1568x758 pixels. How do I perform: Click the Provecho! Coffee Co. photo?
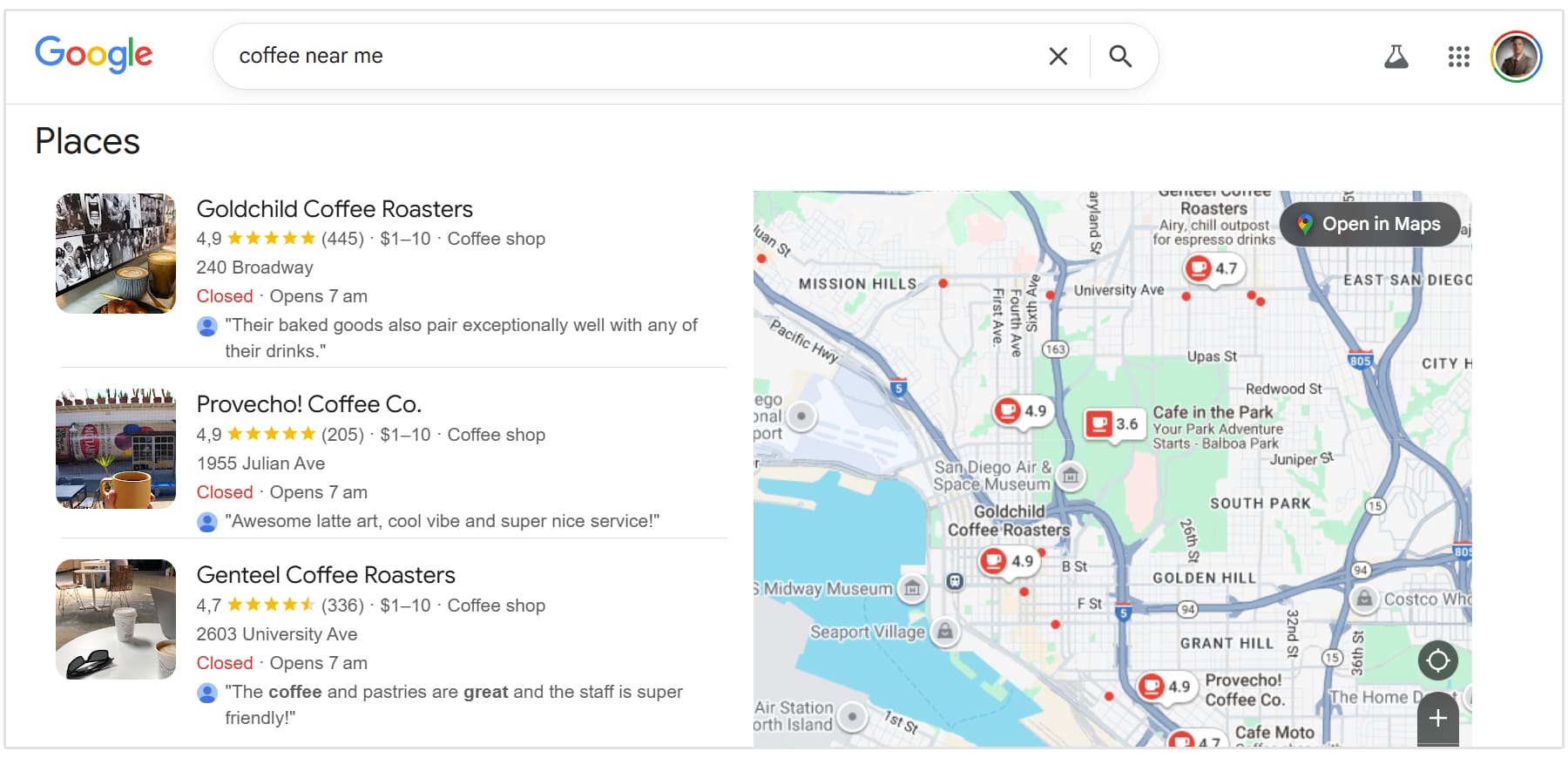click(x=116, y=449)
